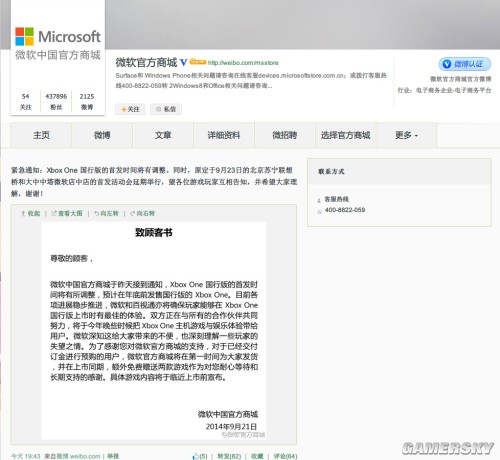This screenshot has height=460, width=500.
Task: Open the weibo.com/msstore profile link
Action: (x=243, y=63)
